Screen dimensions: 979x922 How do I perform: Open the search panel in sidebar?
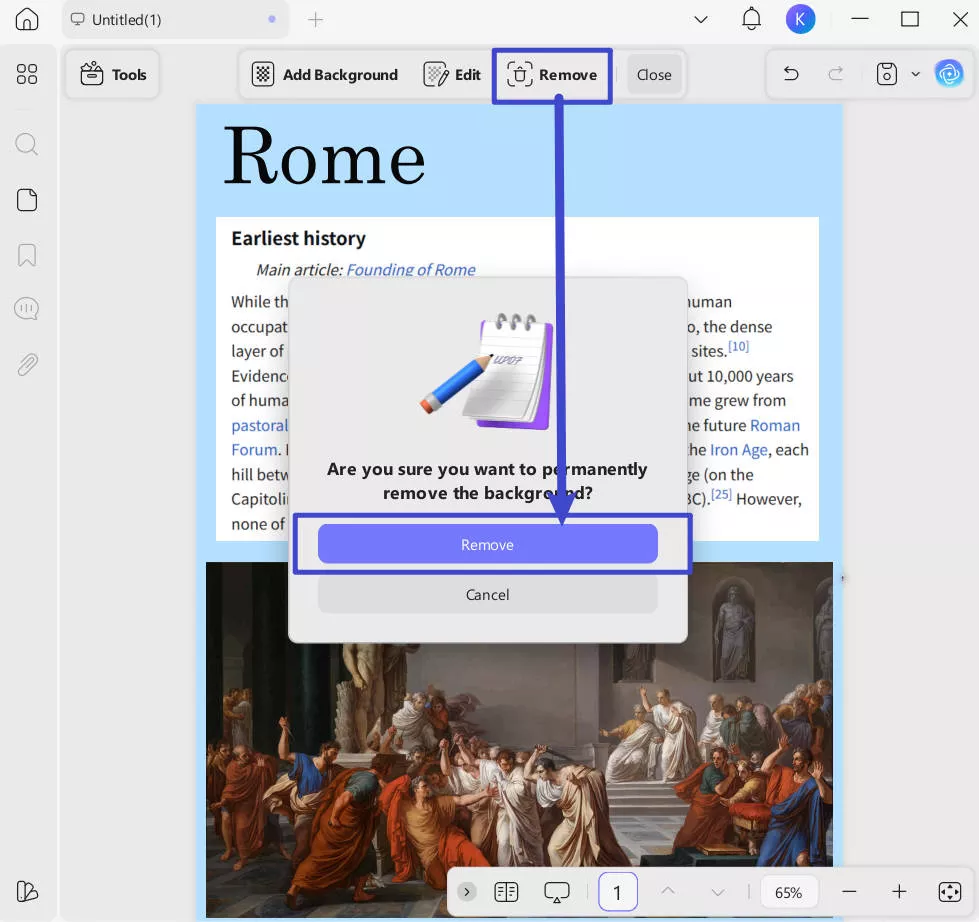coord(27,145)
